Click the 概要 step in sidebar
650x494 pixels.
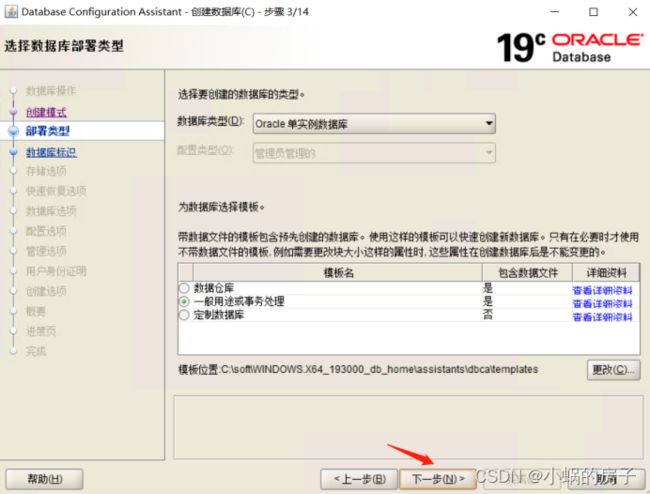(36, 311)
